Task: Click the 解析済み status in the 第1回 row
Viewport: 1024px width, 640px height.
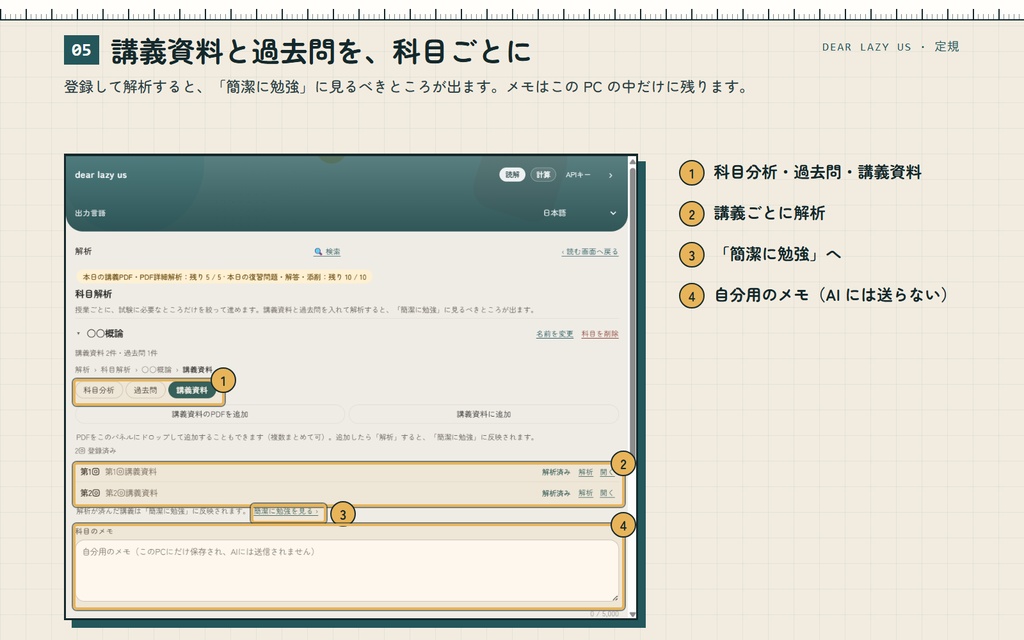Action: [x=556, y=472]
